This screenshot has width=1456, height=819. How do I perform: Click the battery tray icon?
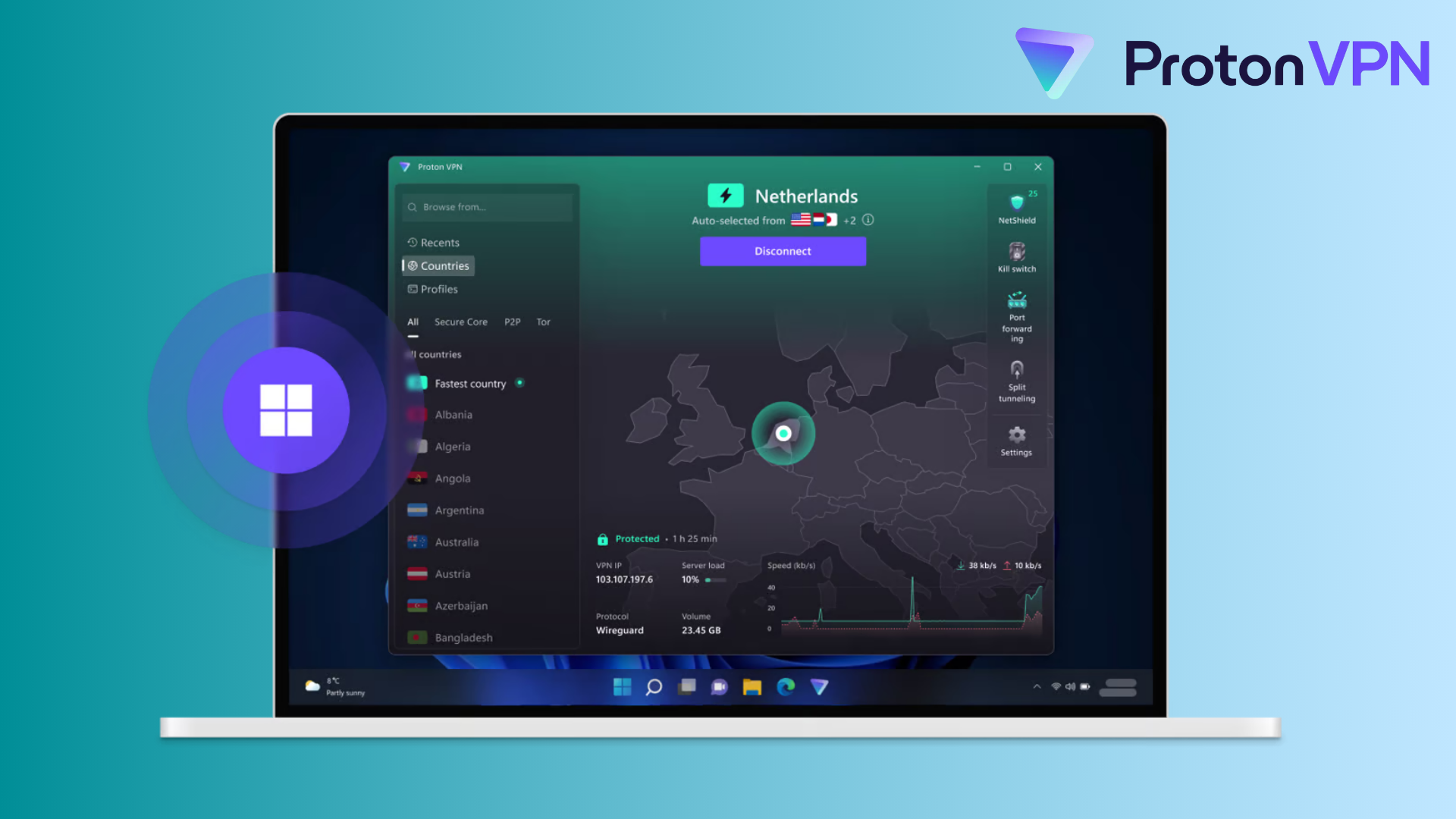pyautogui.click(x=1085, y=686)
